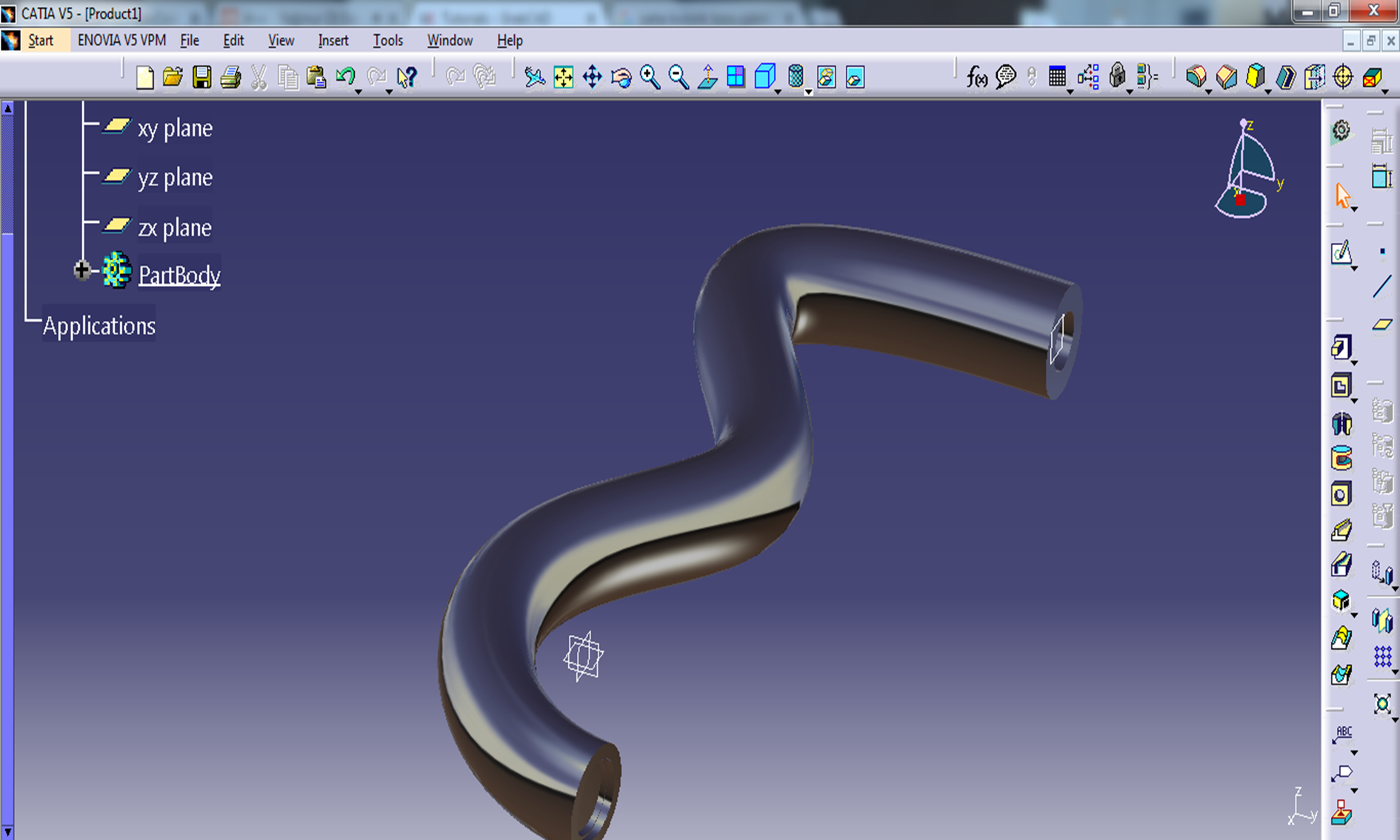Click the Start menu button

click(41, 41)
